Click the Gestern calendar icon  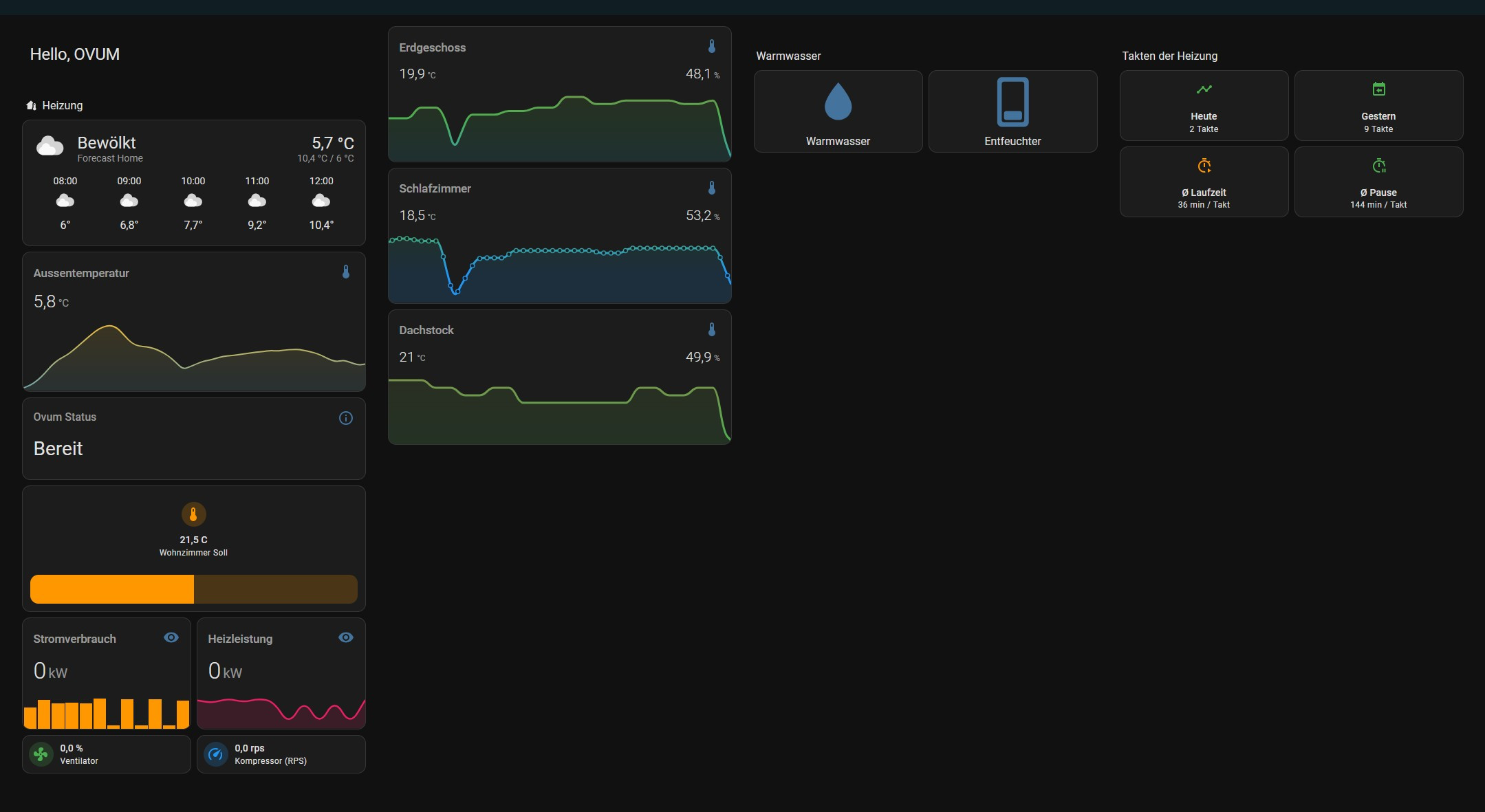[1378, 89]
